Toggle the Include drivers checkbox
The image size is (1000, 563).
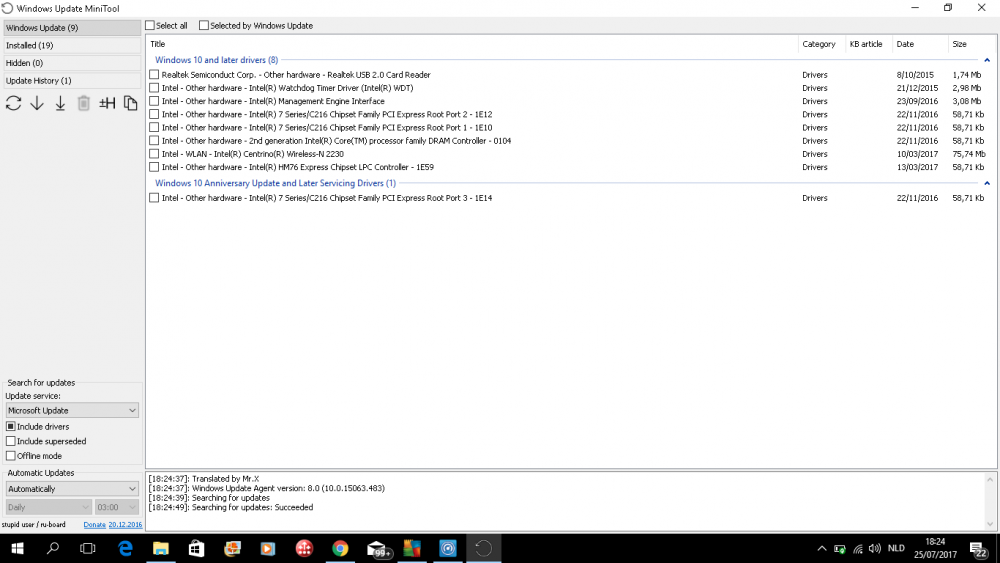tap(11, 427)
